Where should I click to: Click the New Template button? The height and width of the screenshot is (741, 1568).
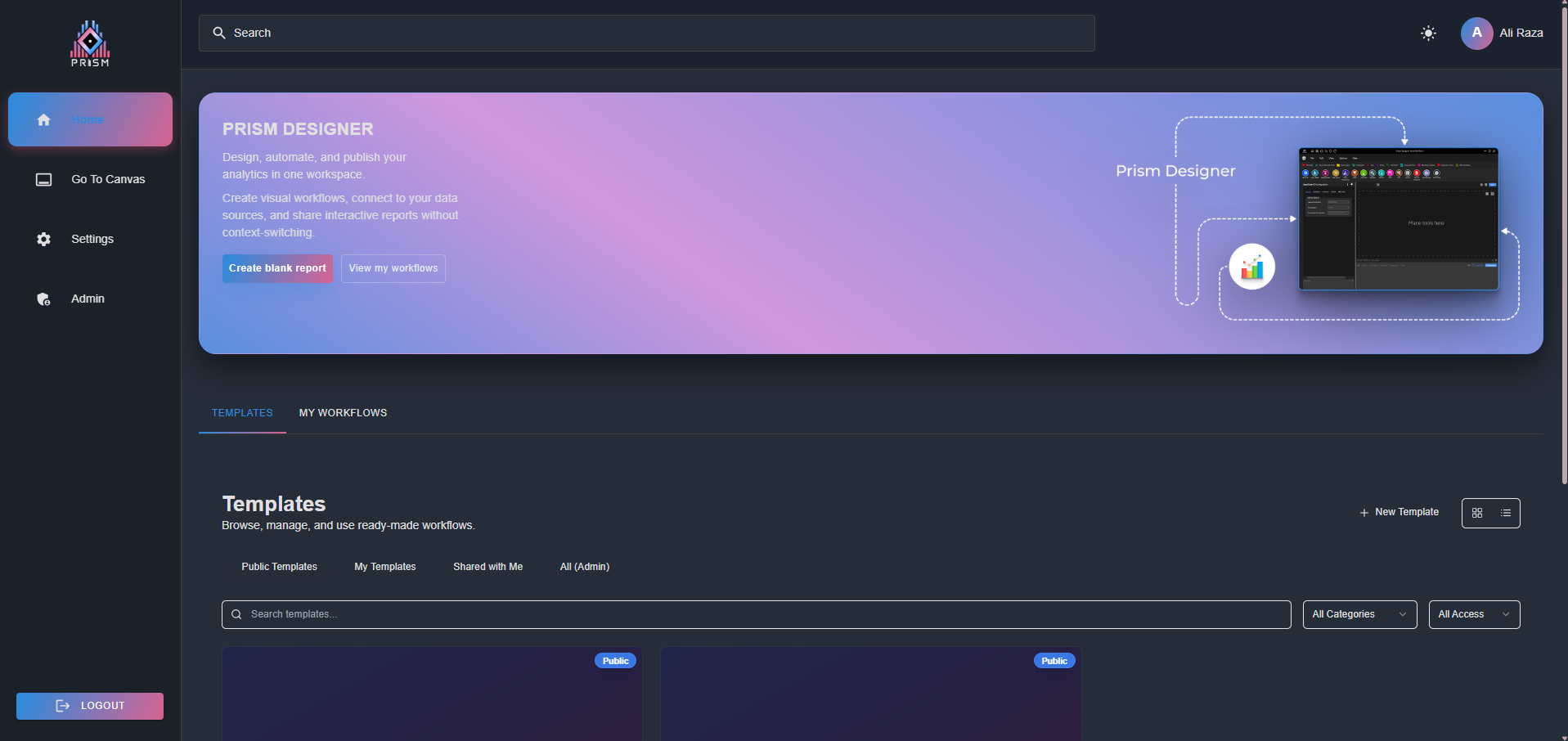click(1399, 512)
